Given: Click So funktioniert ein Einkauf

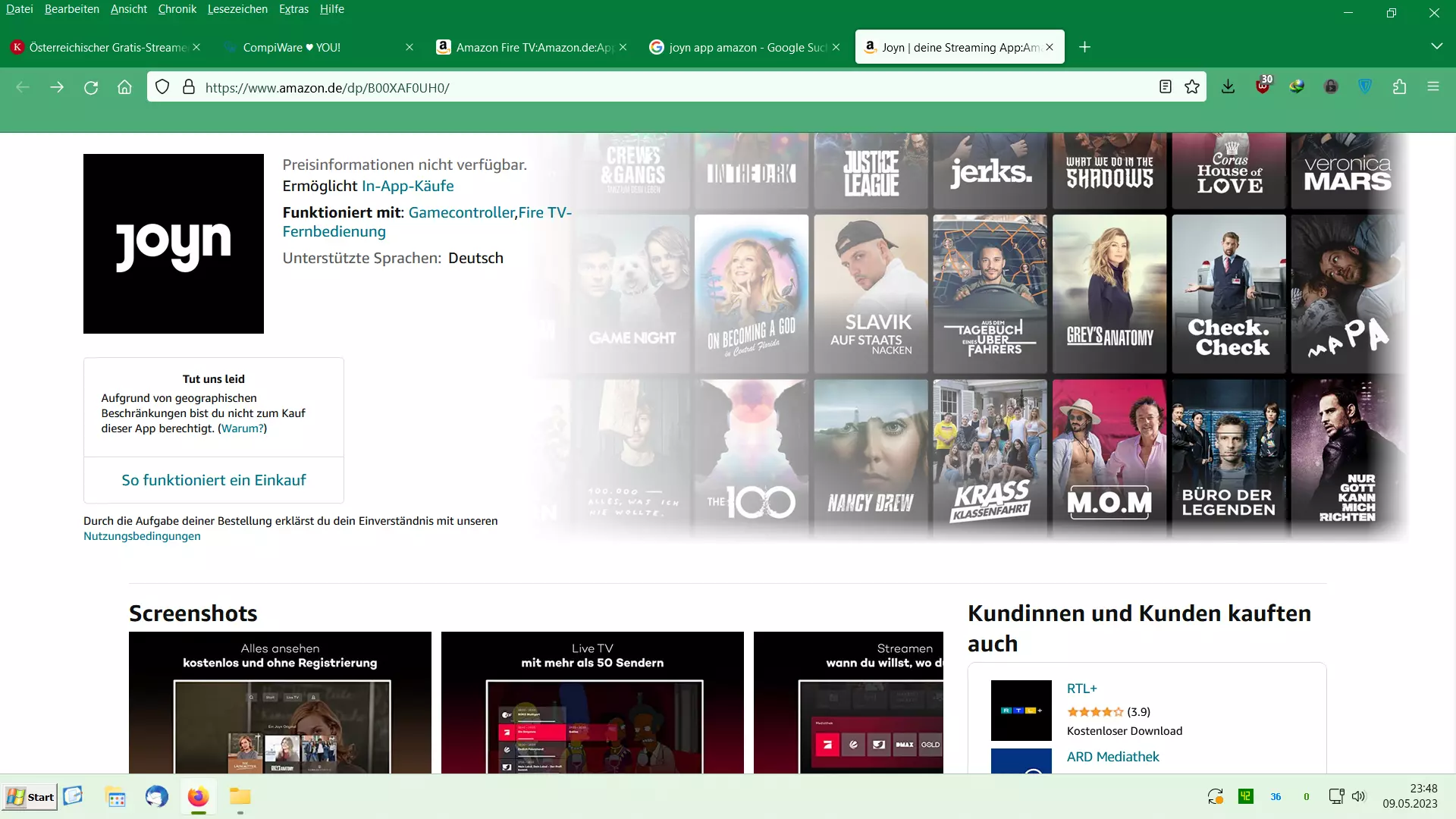Looking at the screenshot, I should pos(214,480).
